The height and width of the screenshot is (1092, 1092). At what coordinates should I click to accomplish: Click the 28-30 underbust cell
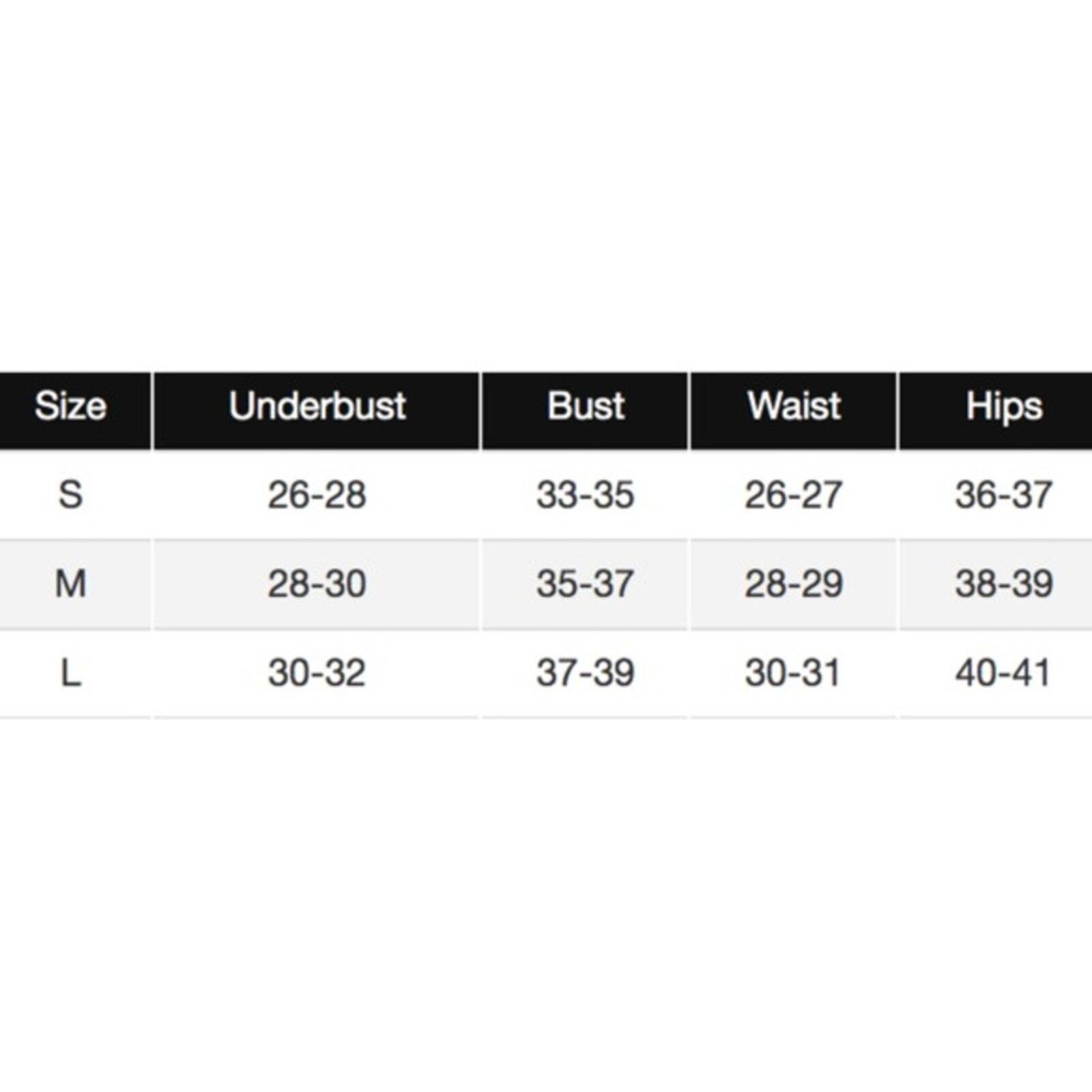point(317,584)
